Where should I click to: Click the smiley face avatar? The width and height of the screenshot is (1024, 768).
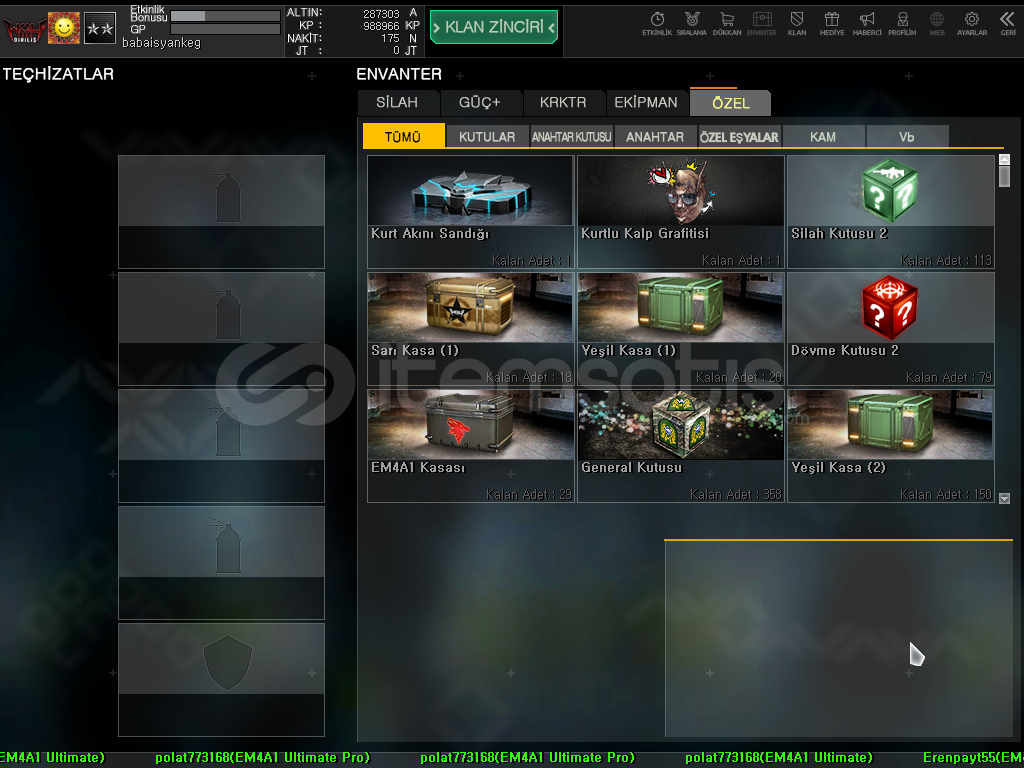[64, 27]
